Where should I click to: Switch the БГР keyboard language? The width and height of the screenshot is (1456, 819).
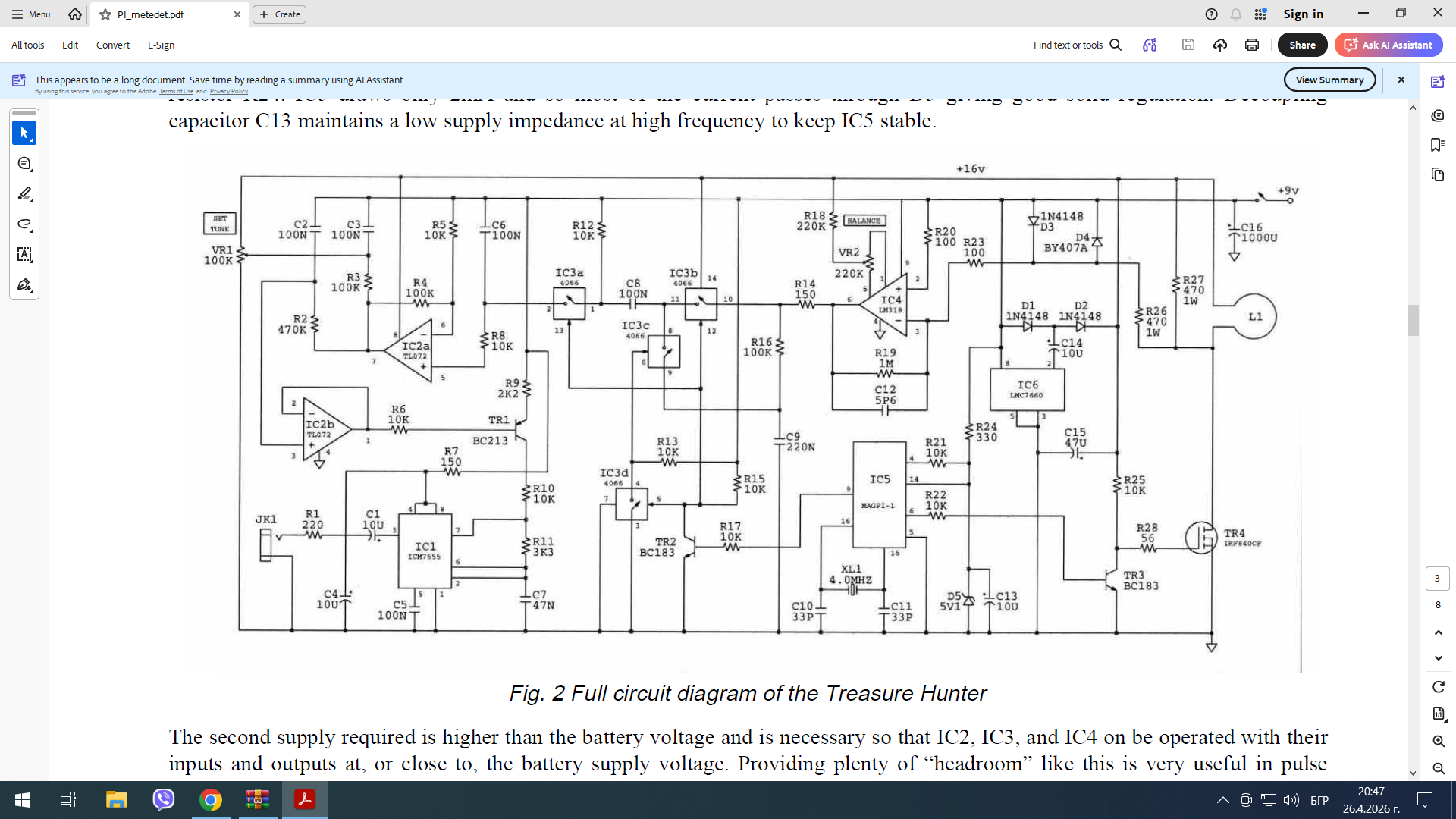tap(1319, 800)
